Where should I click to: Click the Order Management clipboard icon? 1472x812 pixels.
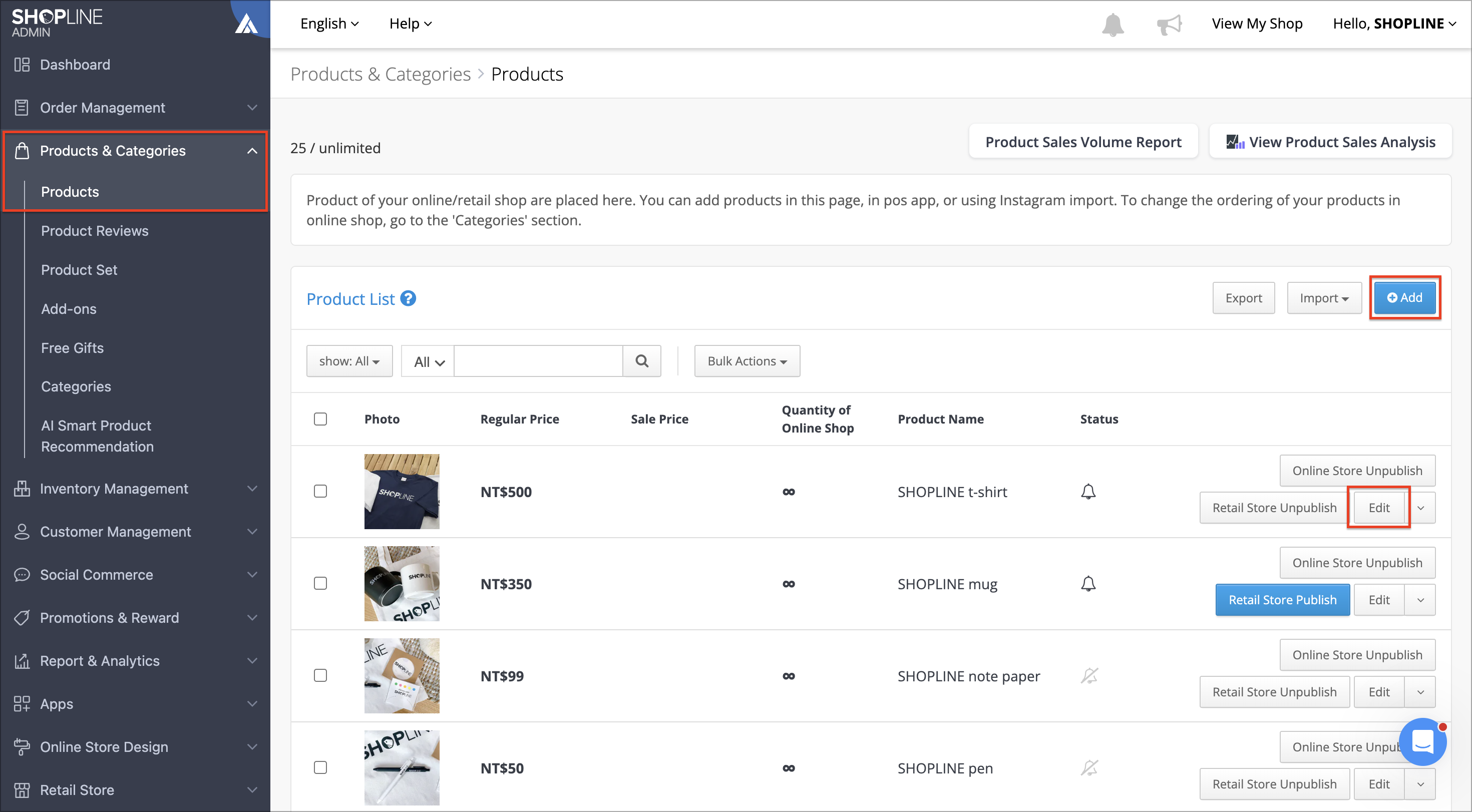[22, 108]
